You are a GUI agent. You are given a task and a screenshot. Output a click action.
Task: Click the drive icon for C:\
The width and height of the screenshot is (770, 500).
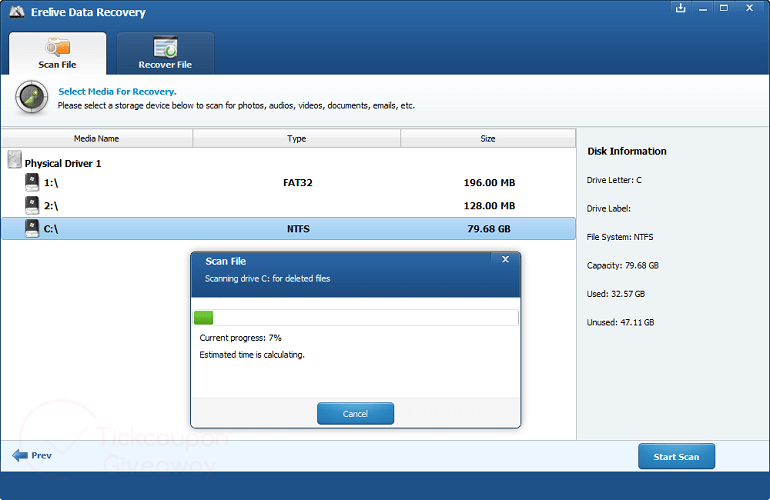[32, 228]
